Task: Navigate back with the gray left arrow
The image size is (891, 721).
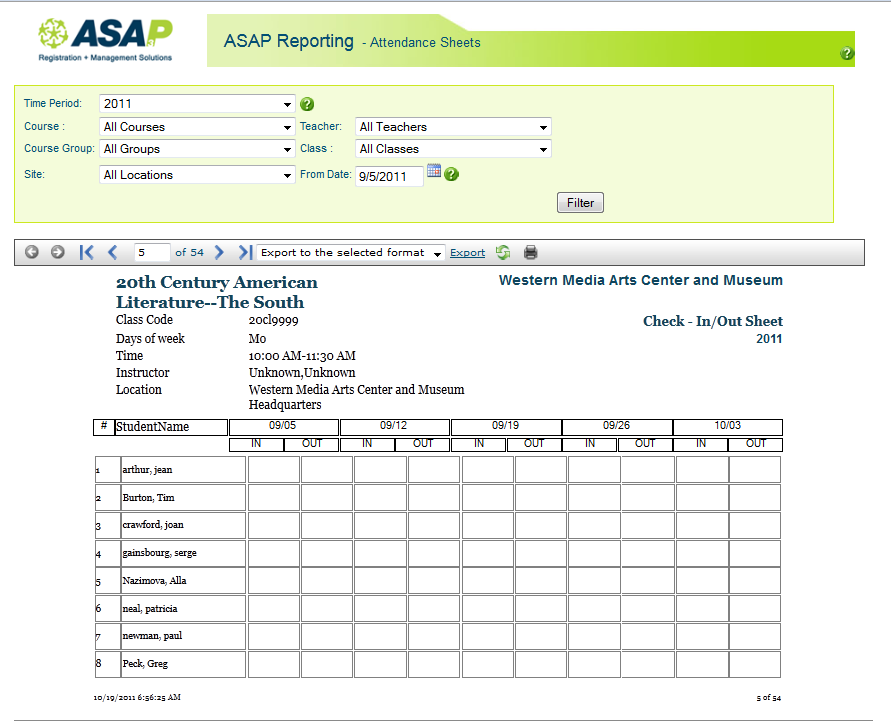Action: point(32,253)
